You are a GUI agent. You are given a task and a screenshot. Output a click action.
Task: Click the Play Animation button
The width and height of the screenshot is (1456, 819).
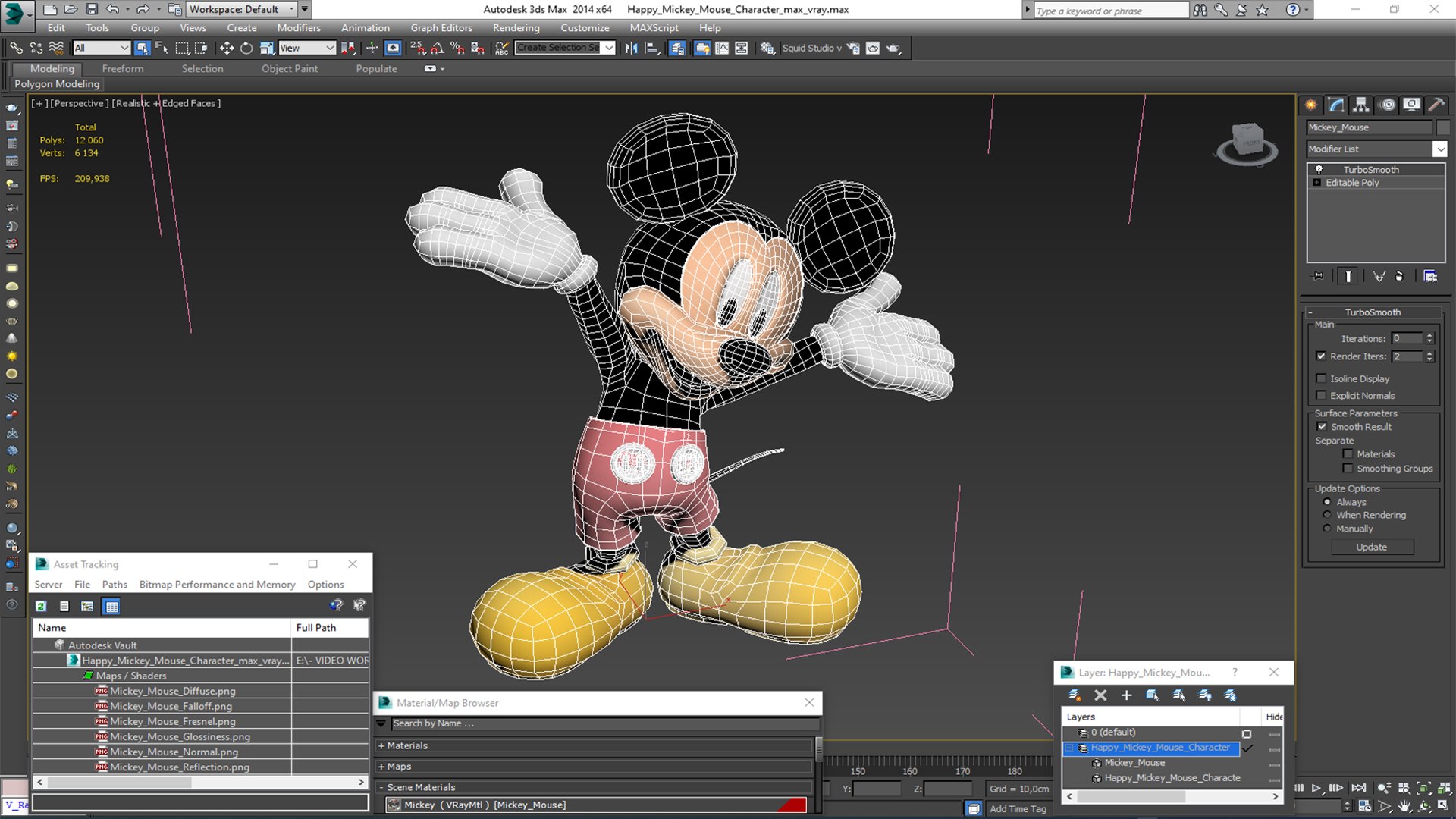1316,789
